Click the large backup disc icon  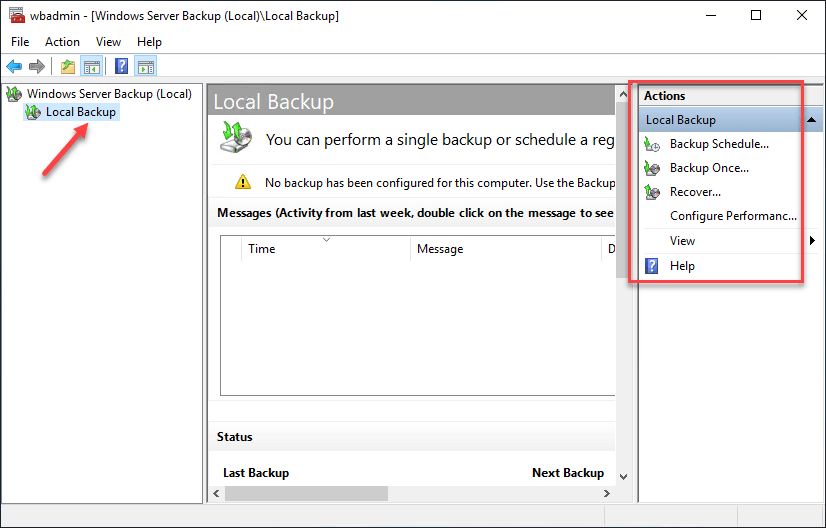click(x=235, y=137)
